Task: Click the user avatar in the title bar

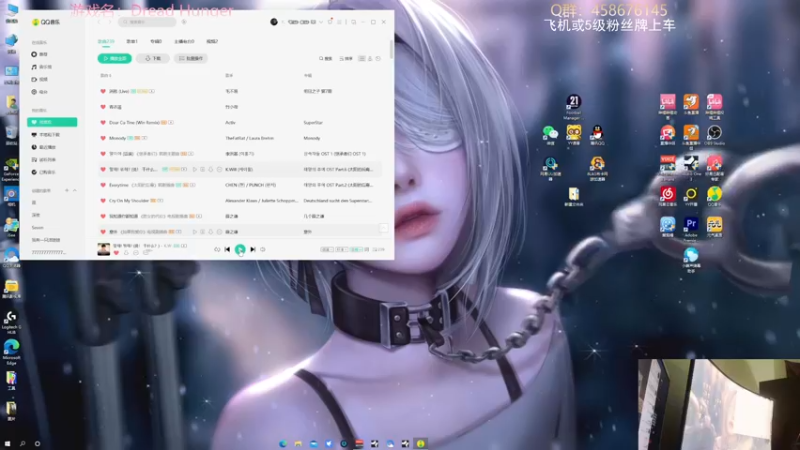Action: 274,22
